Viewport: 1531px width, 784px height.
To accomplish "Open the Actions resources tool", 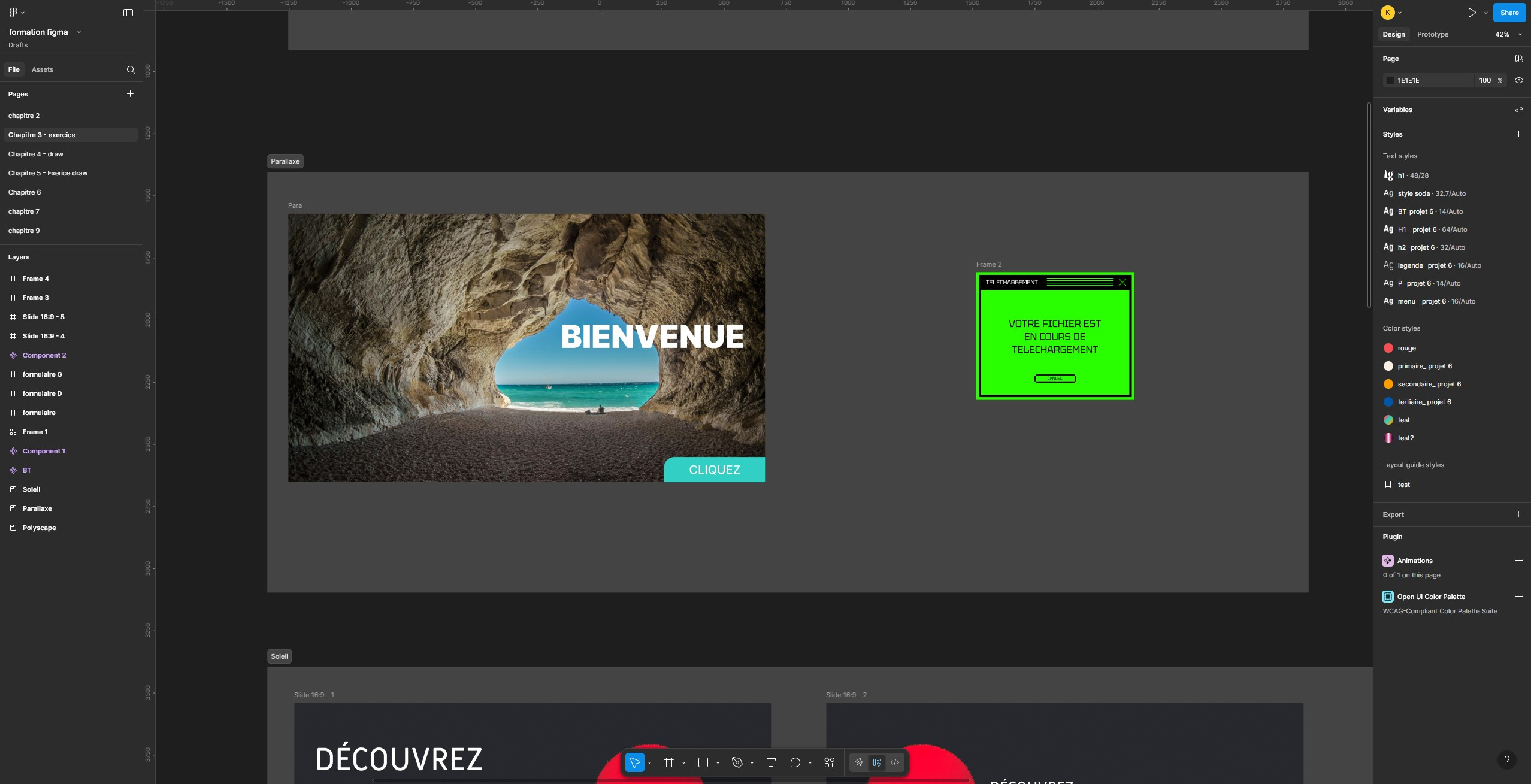I will 829,762.
